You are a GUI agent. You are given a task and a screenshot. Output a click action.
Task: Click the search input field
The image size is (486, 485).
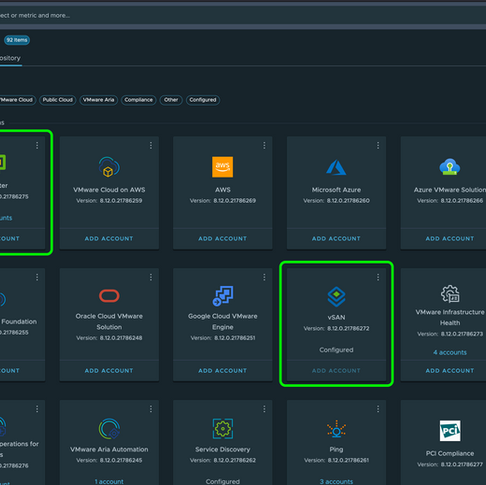243,15
